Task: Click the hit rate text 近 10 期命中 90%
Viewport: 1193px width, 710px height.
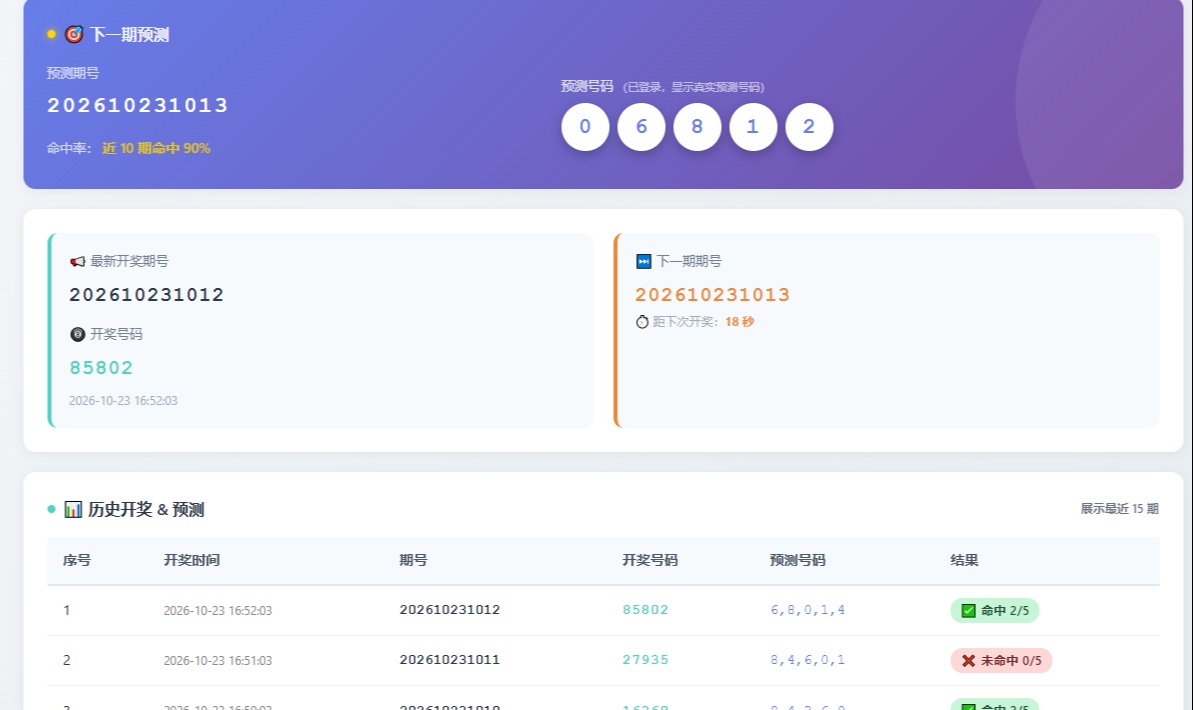Action: 156,148
